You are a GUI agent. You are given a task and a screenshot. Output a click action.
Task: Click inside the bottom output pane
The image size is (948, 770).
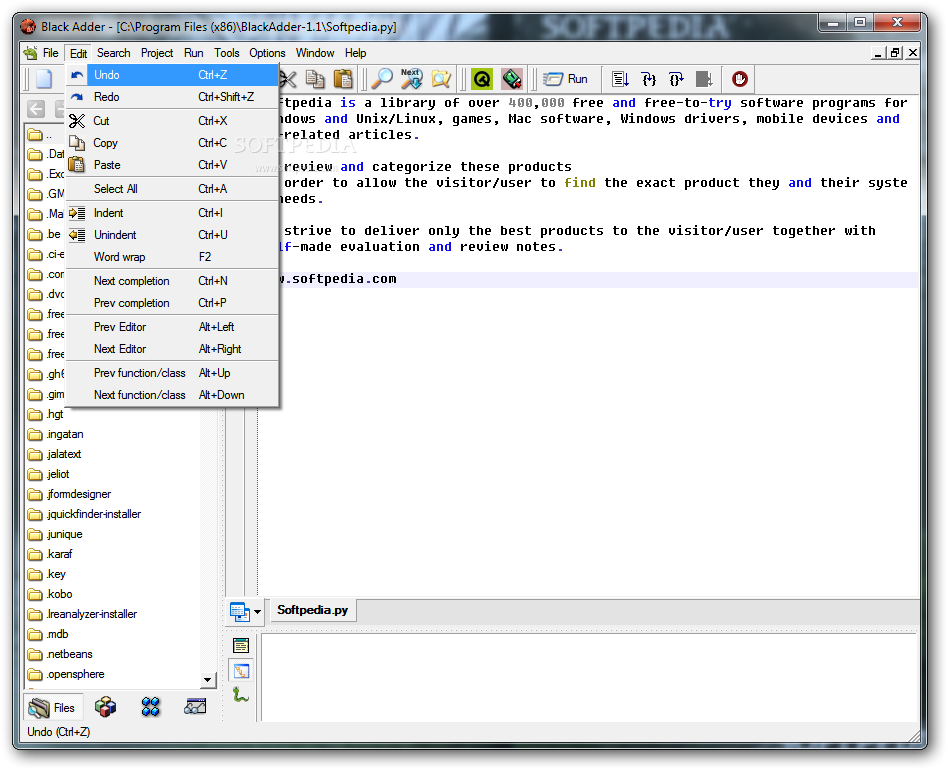tap(589, 677)
